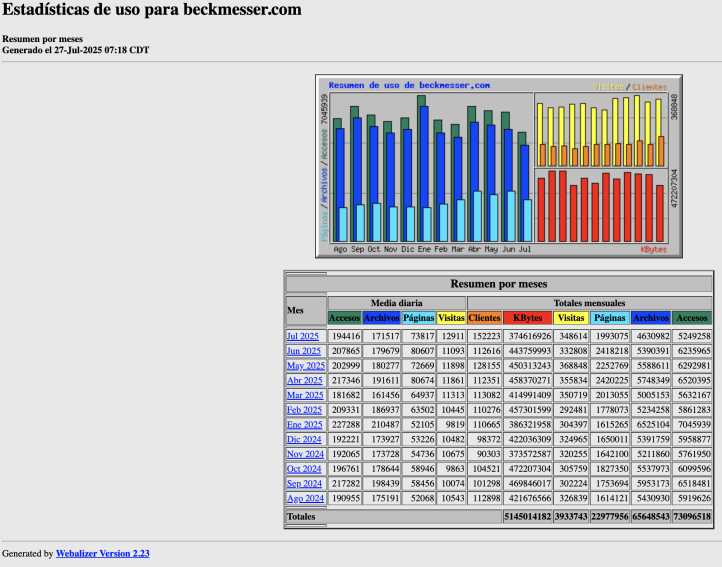The height and width of the screenshot is (567, 722).
Task: Select the Sep 2024 link
Action: (x=305, y=483)
